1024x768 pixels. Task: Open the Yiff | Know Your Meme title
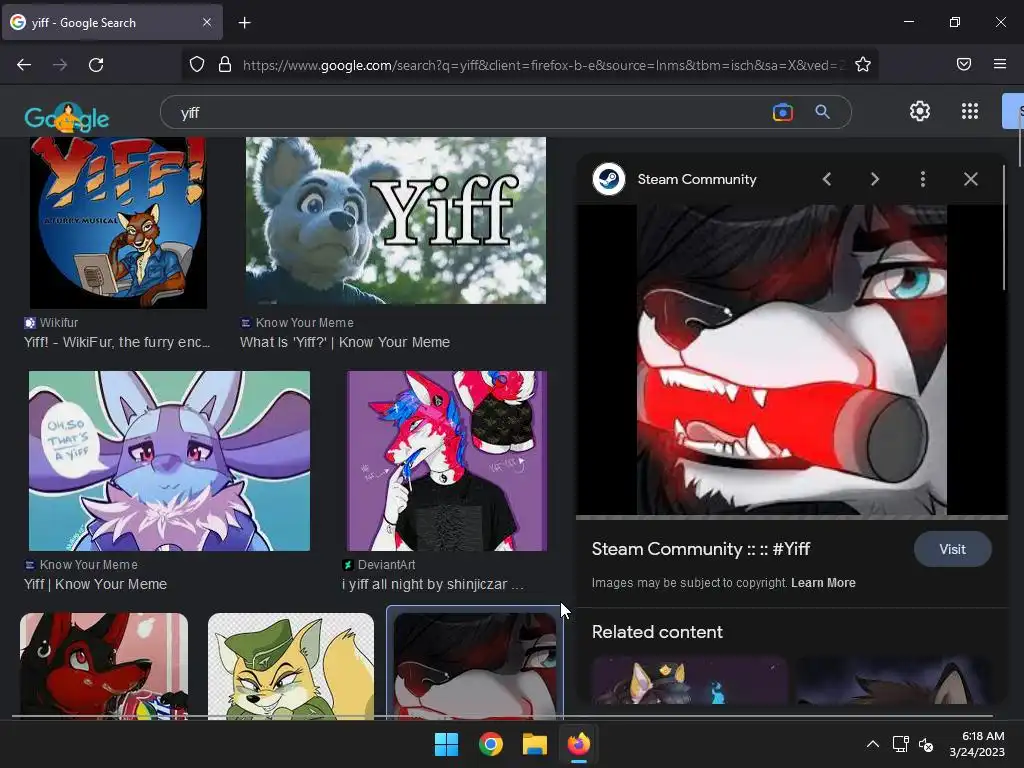[95, 584]
